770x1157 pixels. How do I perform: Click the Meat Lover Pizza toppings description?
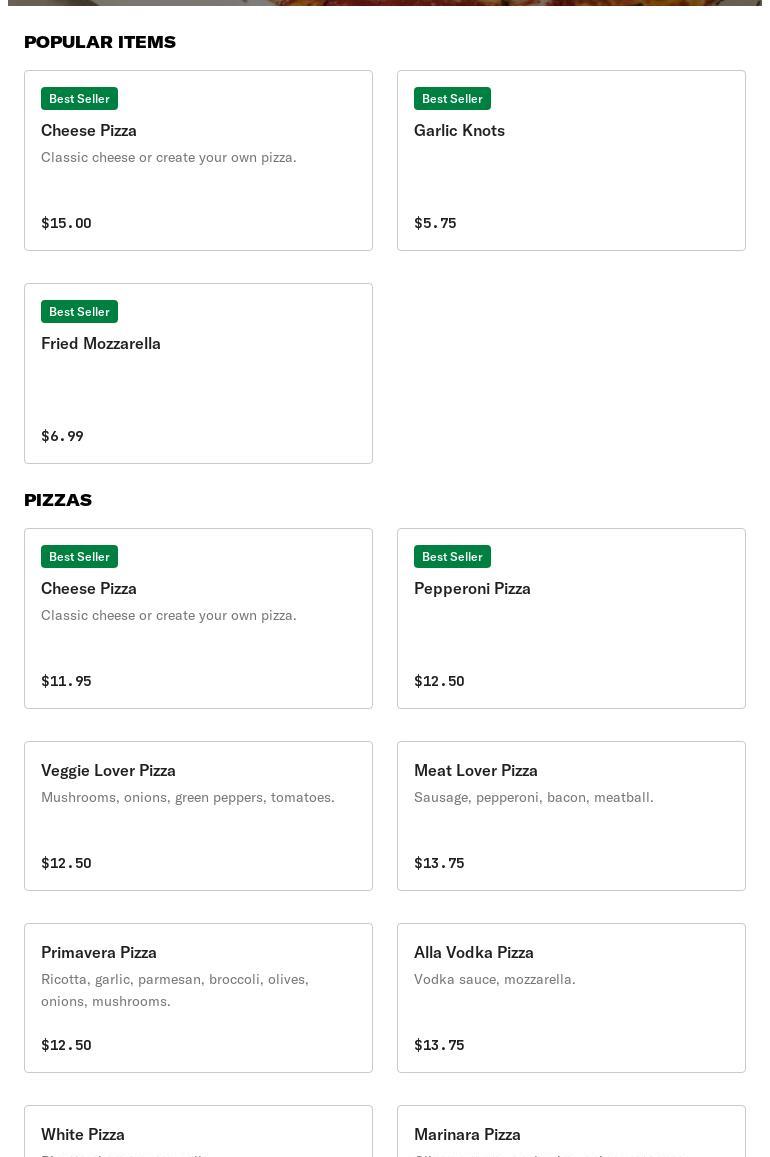click(533, 797)
